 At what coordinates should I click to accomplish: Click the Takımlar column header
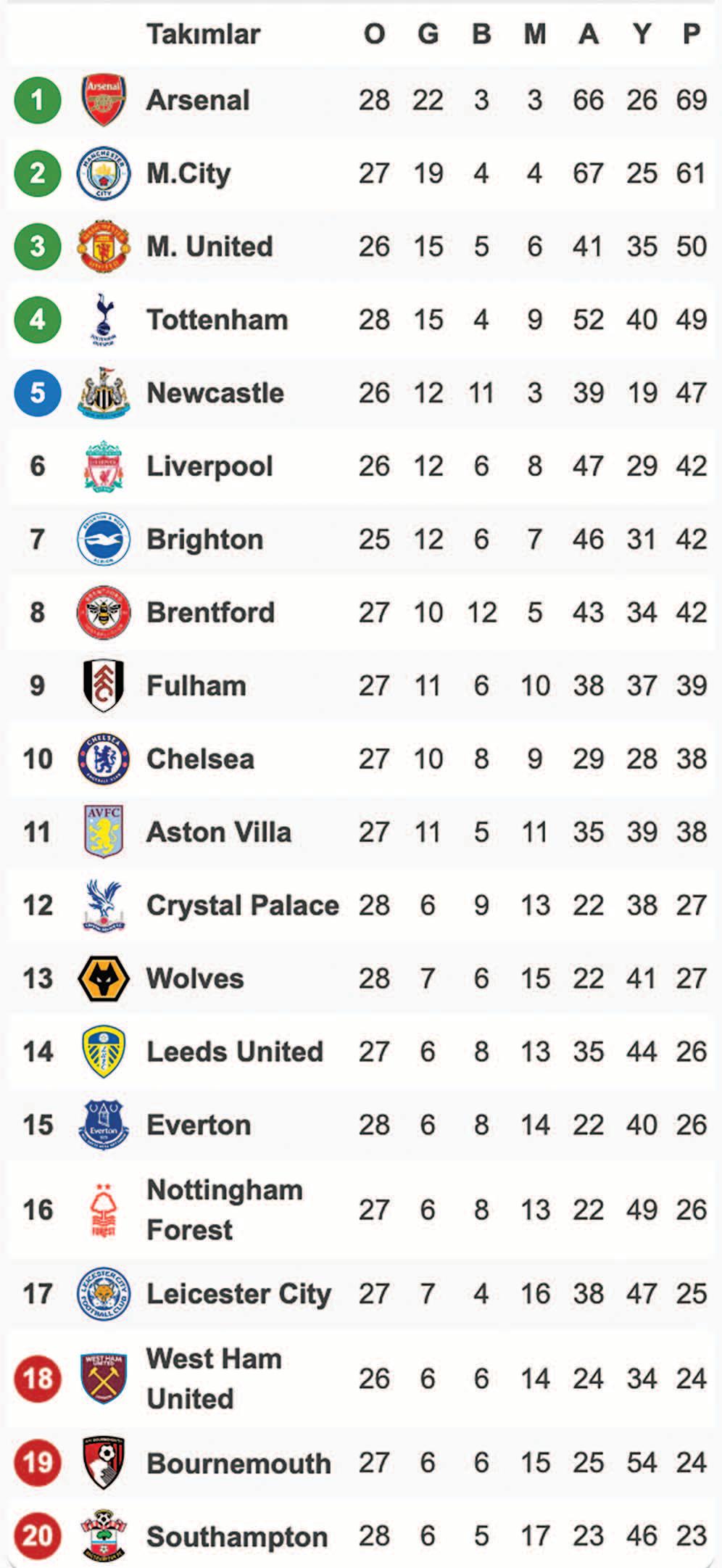[x=203, y=33]
